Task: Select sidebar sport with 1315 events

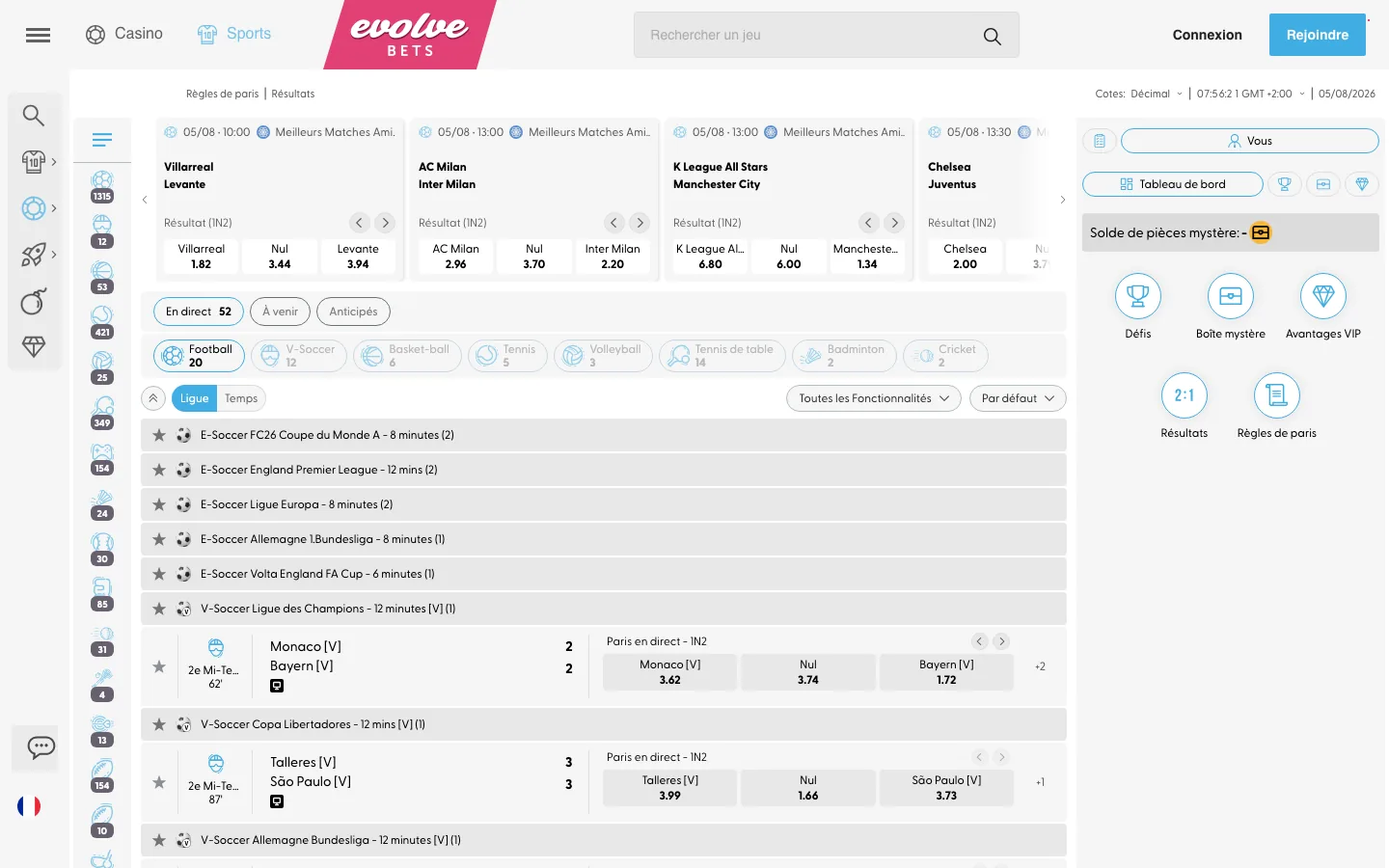Action: (x=102, y=185)
